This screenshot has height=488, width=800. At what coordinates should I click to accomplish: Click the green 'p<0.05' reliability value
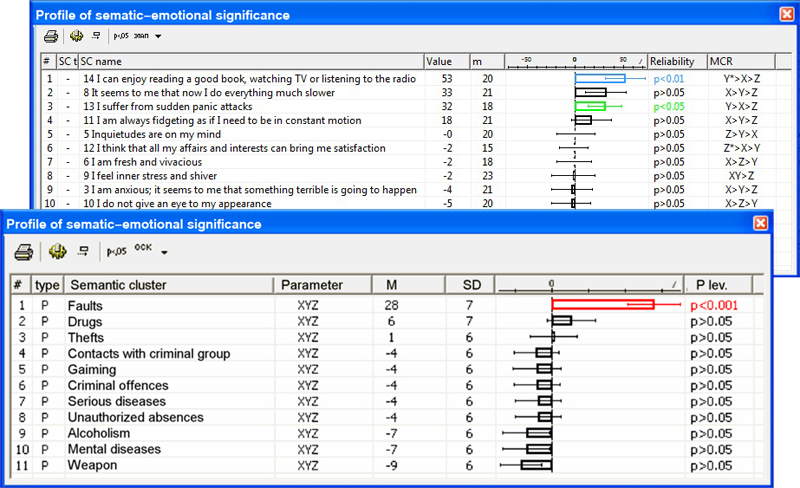pos(669,106)
